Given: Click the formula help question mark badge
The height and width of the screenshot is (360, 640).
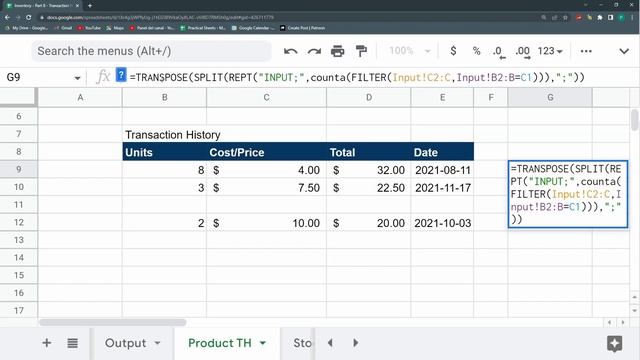Looking at the screenshot, I should tap(121, 75).
